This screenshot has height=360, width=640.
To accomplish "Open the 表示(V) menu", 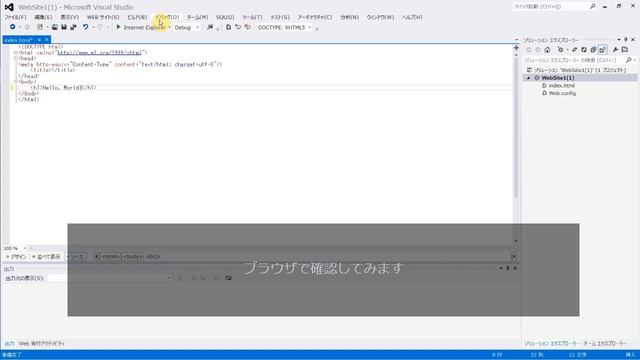I will [x=69, y=17].
